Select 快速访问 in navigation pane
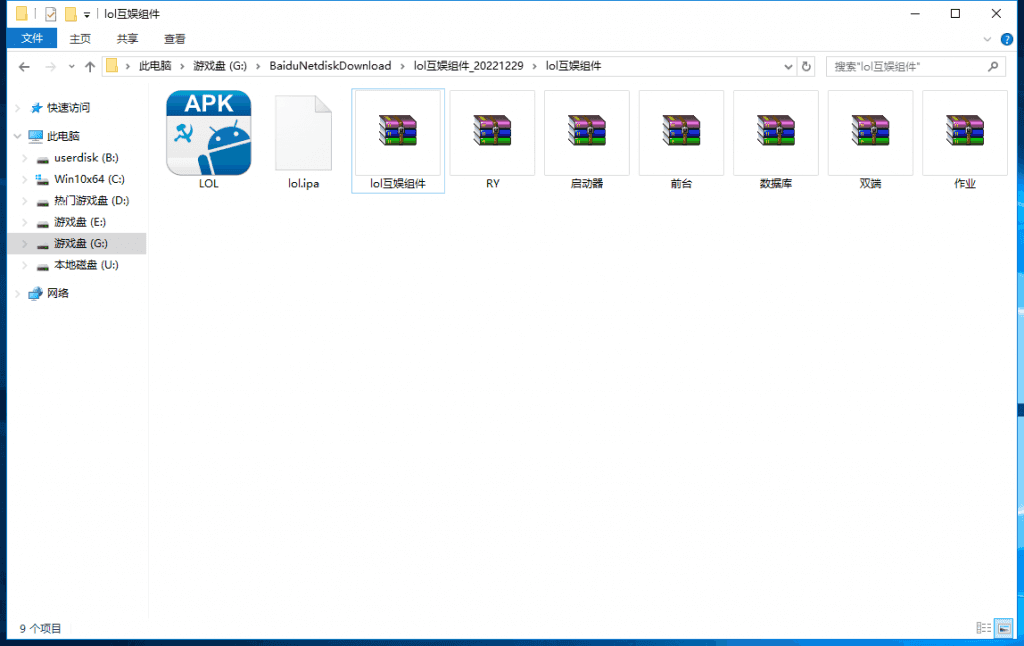Image resolution: width=1024 pixels, height=646 pixels. coord(69,108)
